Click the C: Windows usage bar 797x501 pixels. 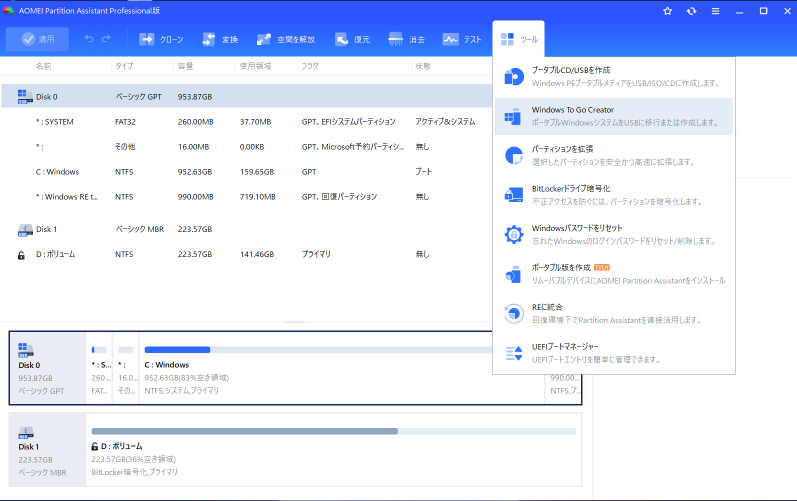[x=318, y=350]
